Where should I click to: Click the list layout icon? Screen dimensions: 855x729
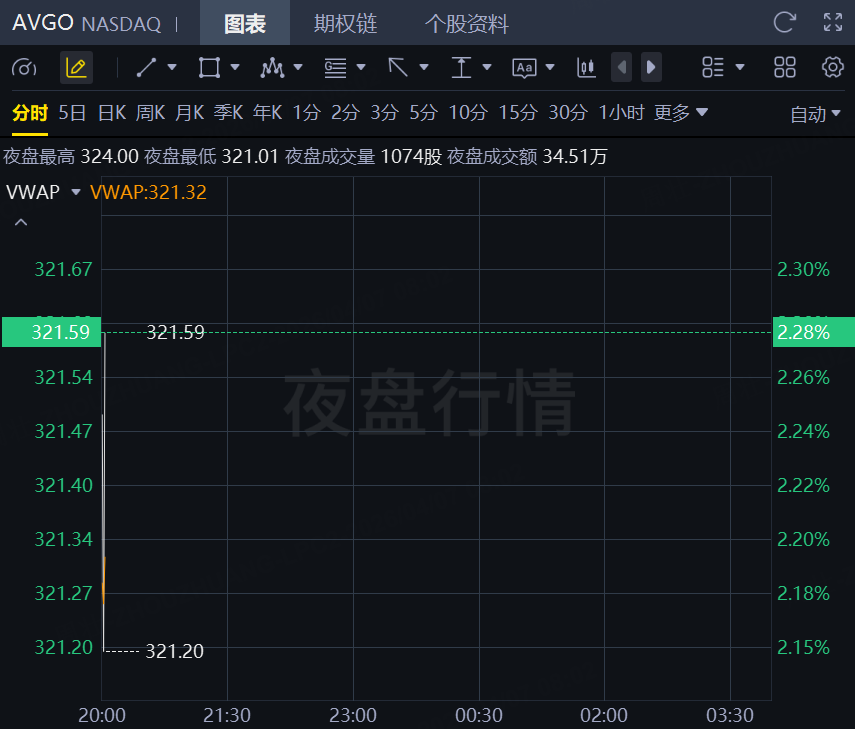coord(713,67)
